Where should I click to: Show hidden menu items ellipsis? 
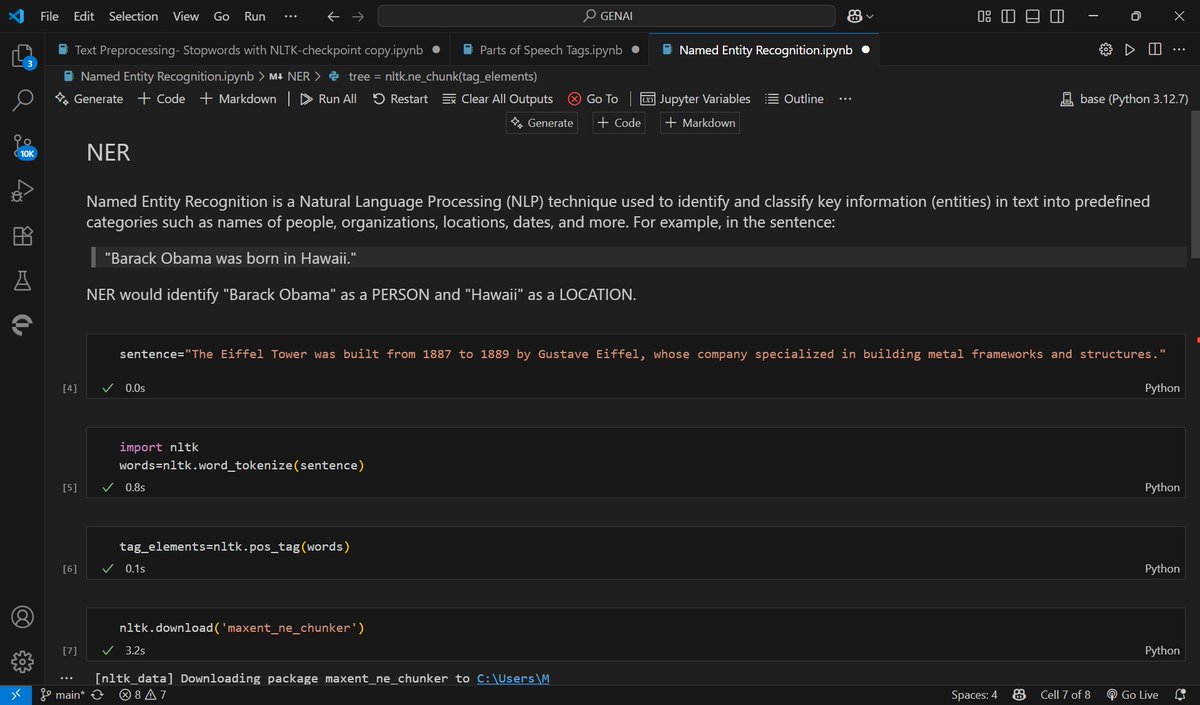coord(290,16)
